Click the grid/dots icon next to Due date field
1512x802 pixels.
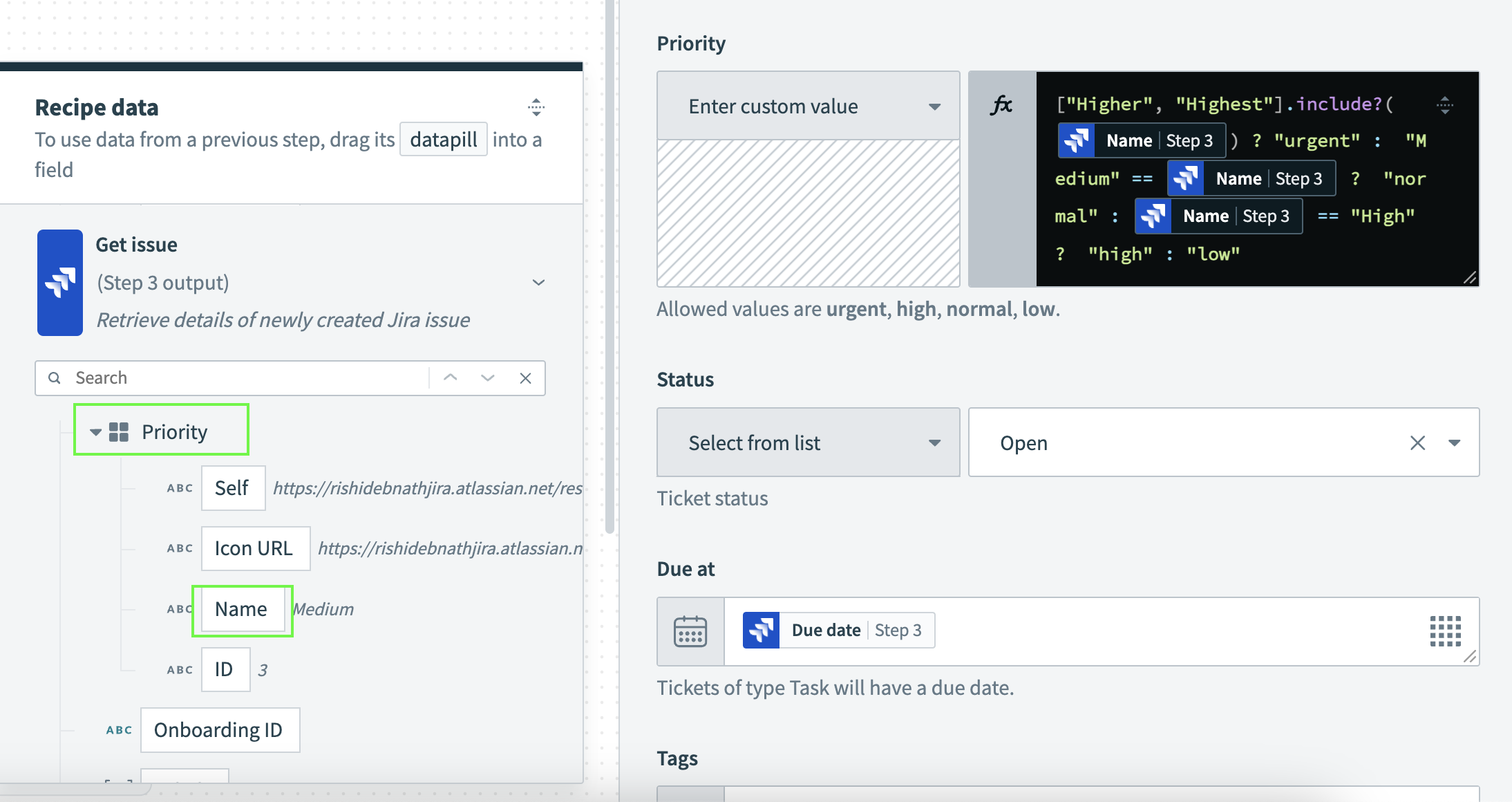1446,629
